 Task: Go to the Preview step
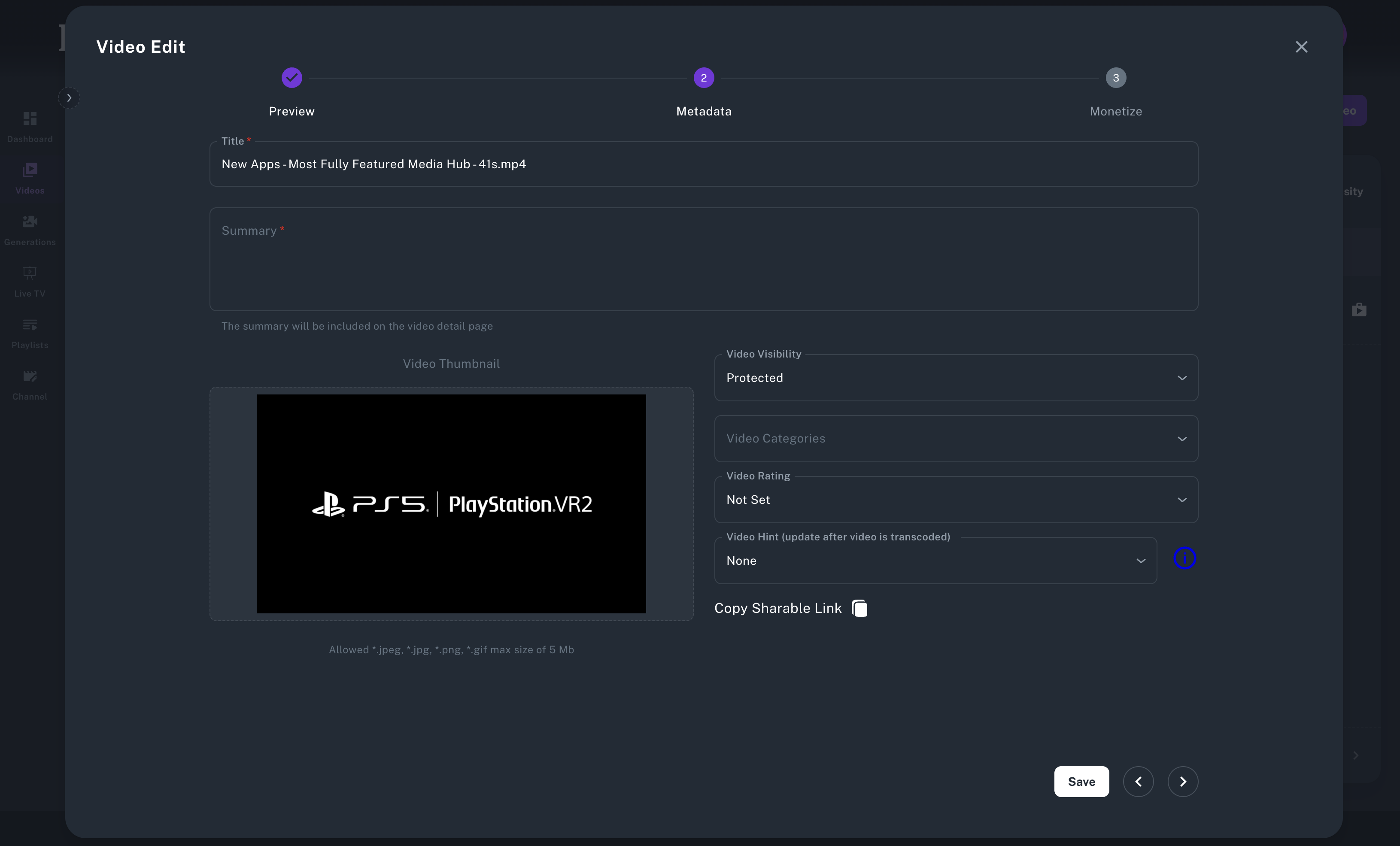click(x=292, y=78)
